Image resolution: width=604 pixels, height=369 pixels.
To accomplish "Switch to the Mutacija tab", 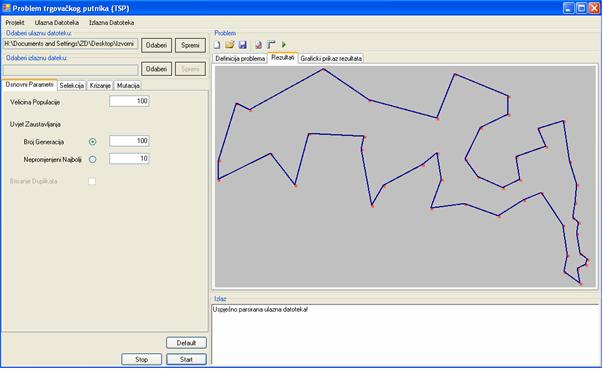I will 128,86.
